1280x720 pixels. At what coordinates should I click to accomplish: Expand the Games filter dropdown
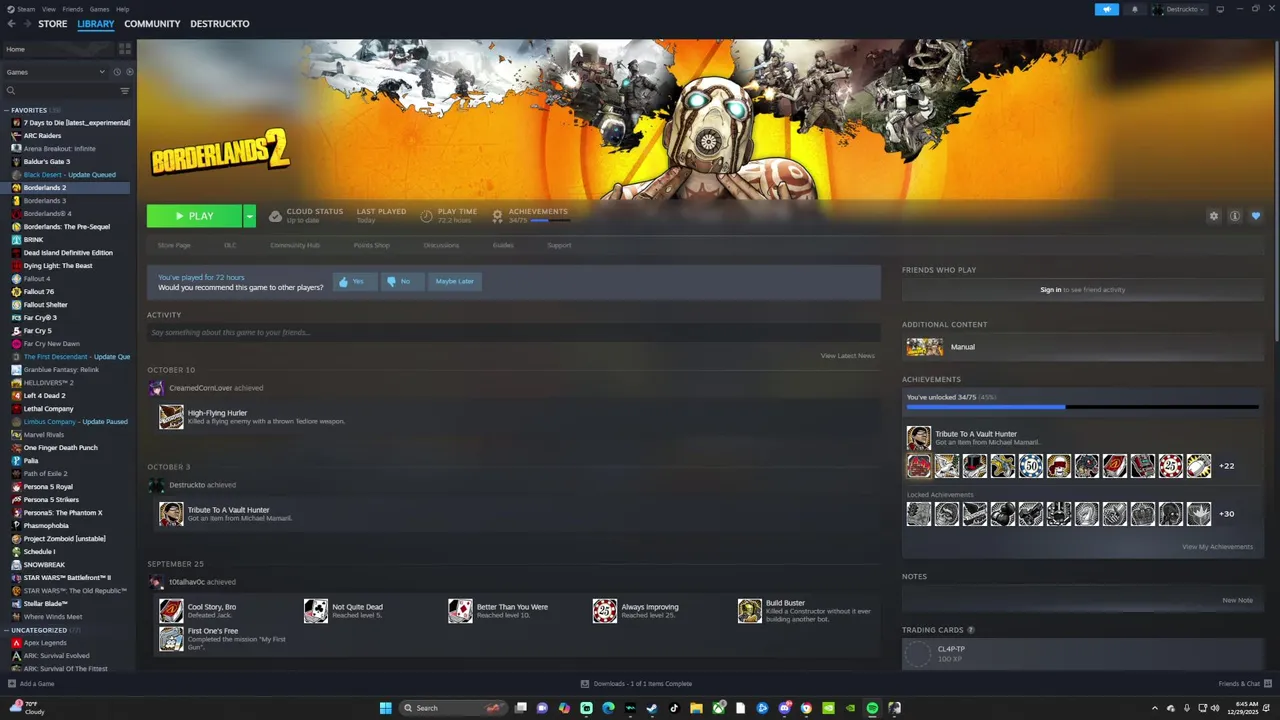point(55,72)
